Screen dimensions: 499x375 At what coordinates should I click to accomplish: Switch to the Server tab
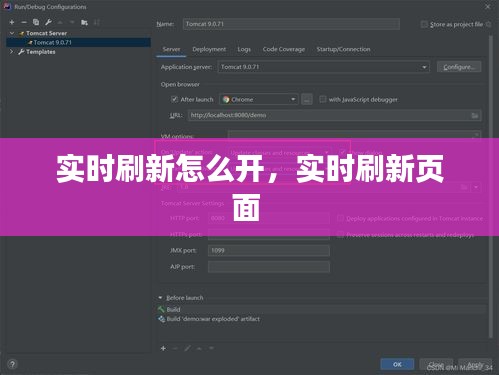click(171, 49)
